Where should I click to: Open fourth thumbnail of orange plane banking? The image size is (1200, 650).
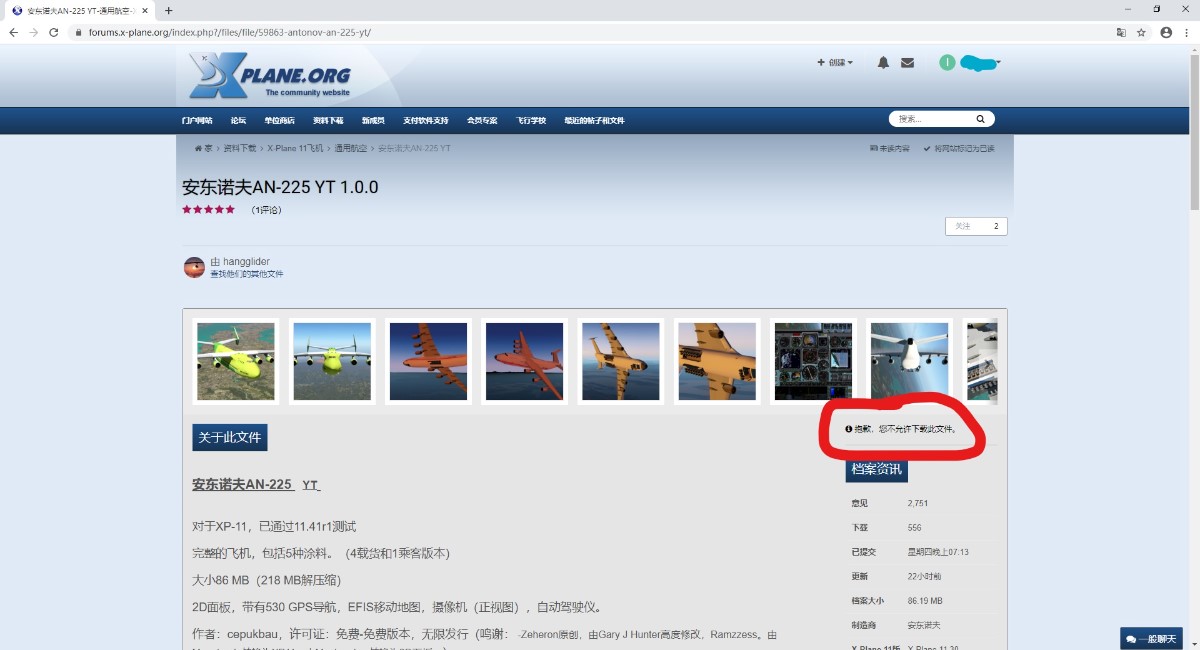pyautogui.click(x=524, y=361)
